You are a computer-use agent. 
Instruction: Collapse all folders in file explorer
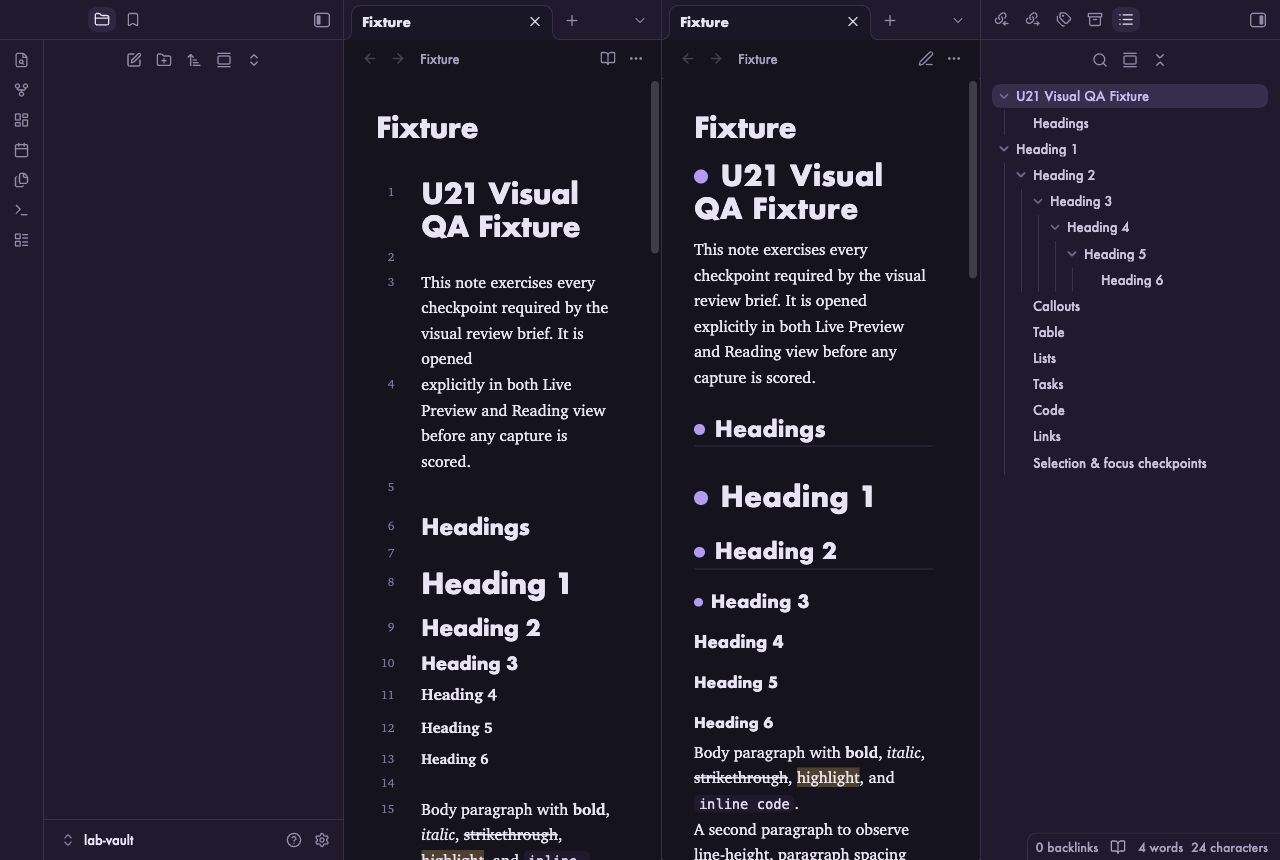pos(254,60)
